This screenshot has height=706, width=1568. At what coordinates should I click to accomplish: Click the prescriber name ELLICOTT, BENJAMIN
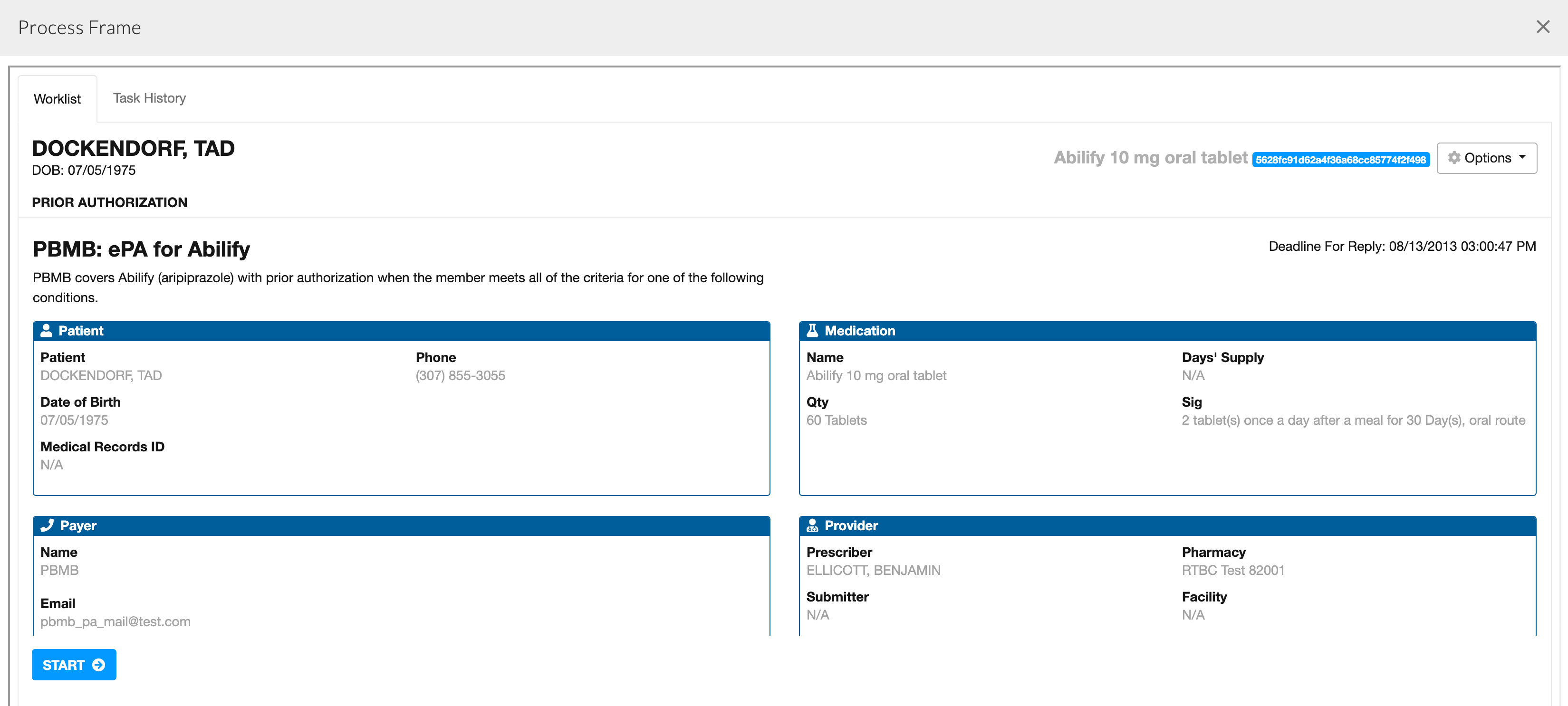click(873, 570)
